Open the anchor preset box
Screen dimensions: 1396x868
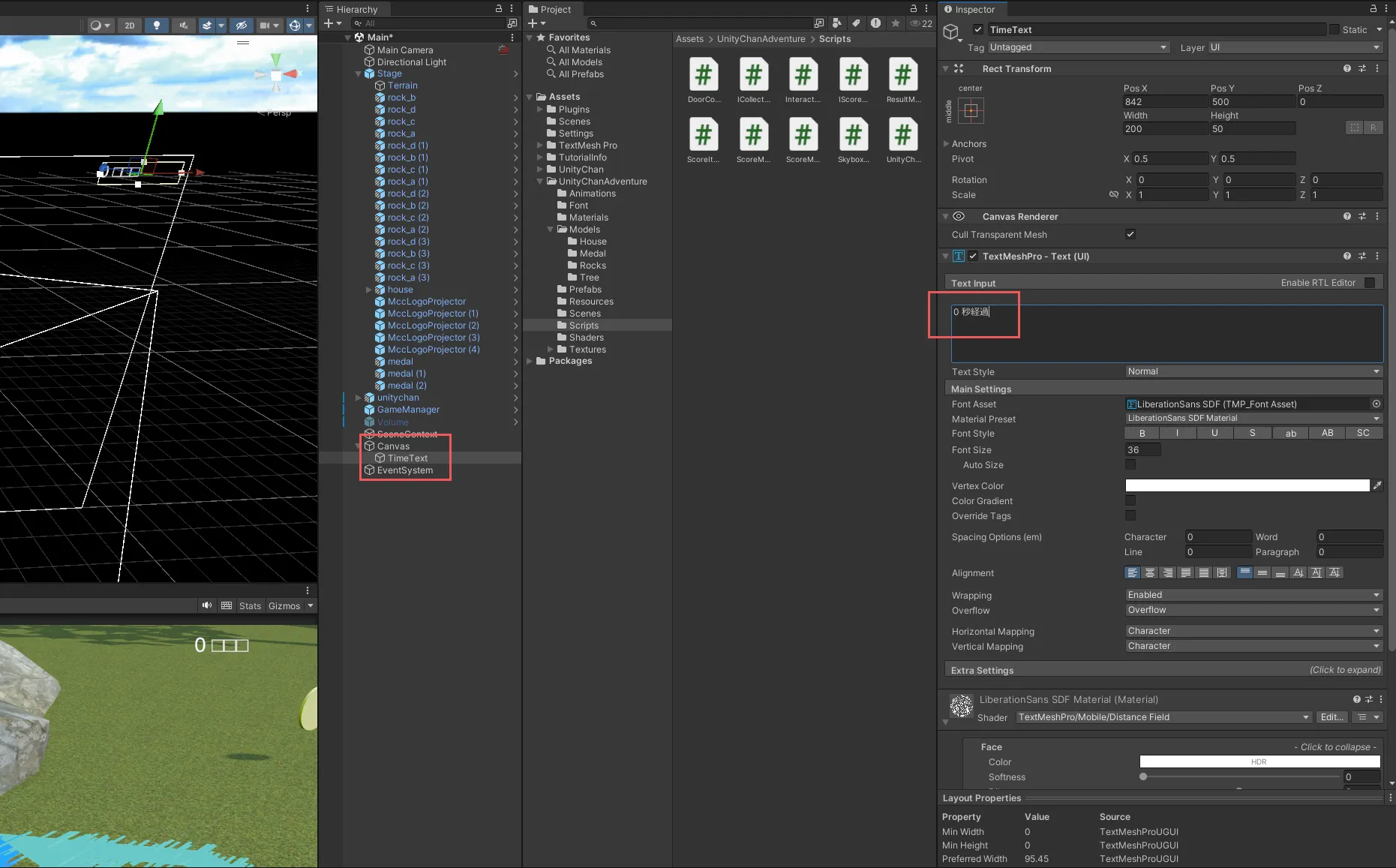971,111
